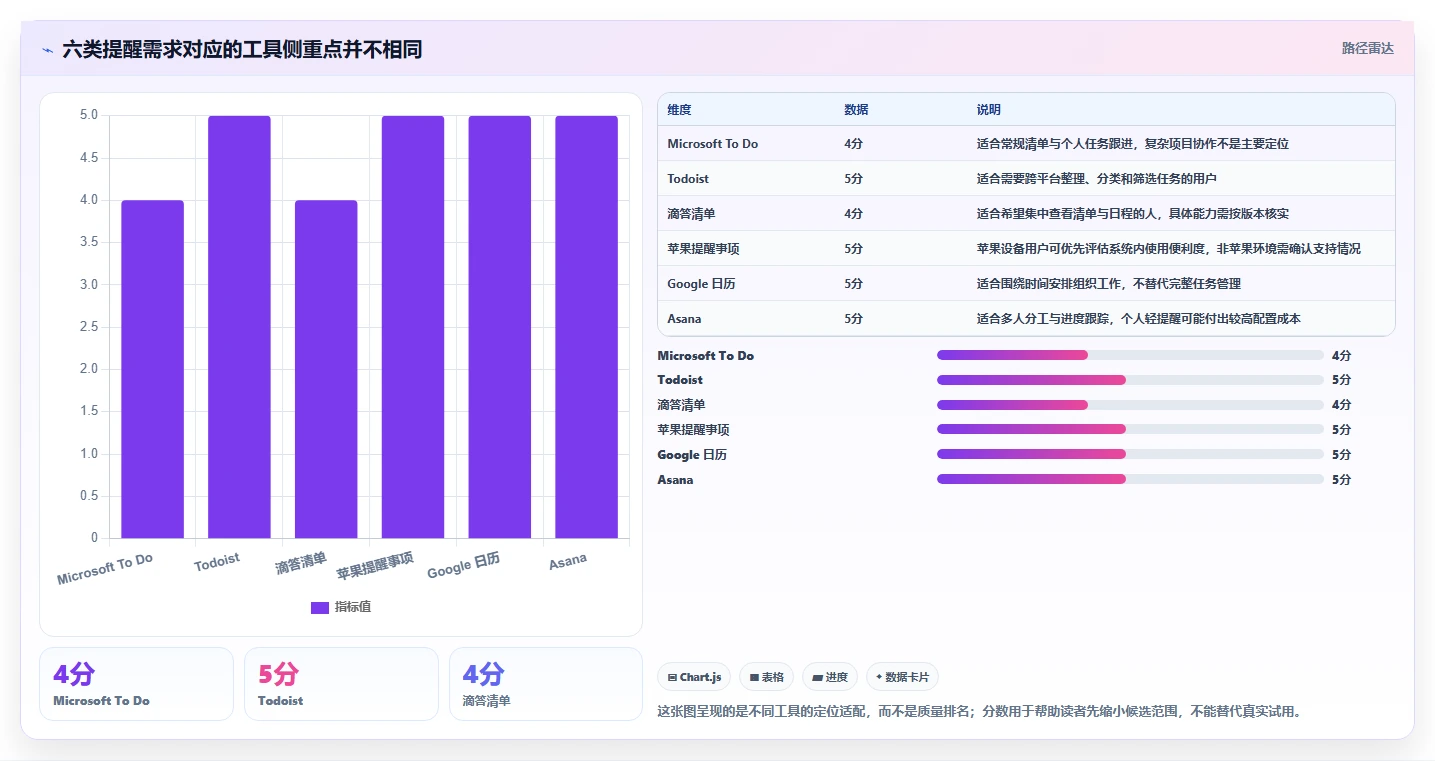This screenshot has width=1435, height=761.
Task: Click the Google 日历 x-axis label under the chart
Action: click(x=464, y=566)
